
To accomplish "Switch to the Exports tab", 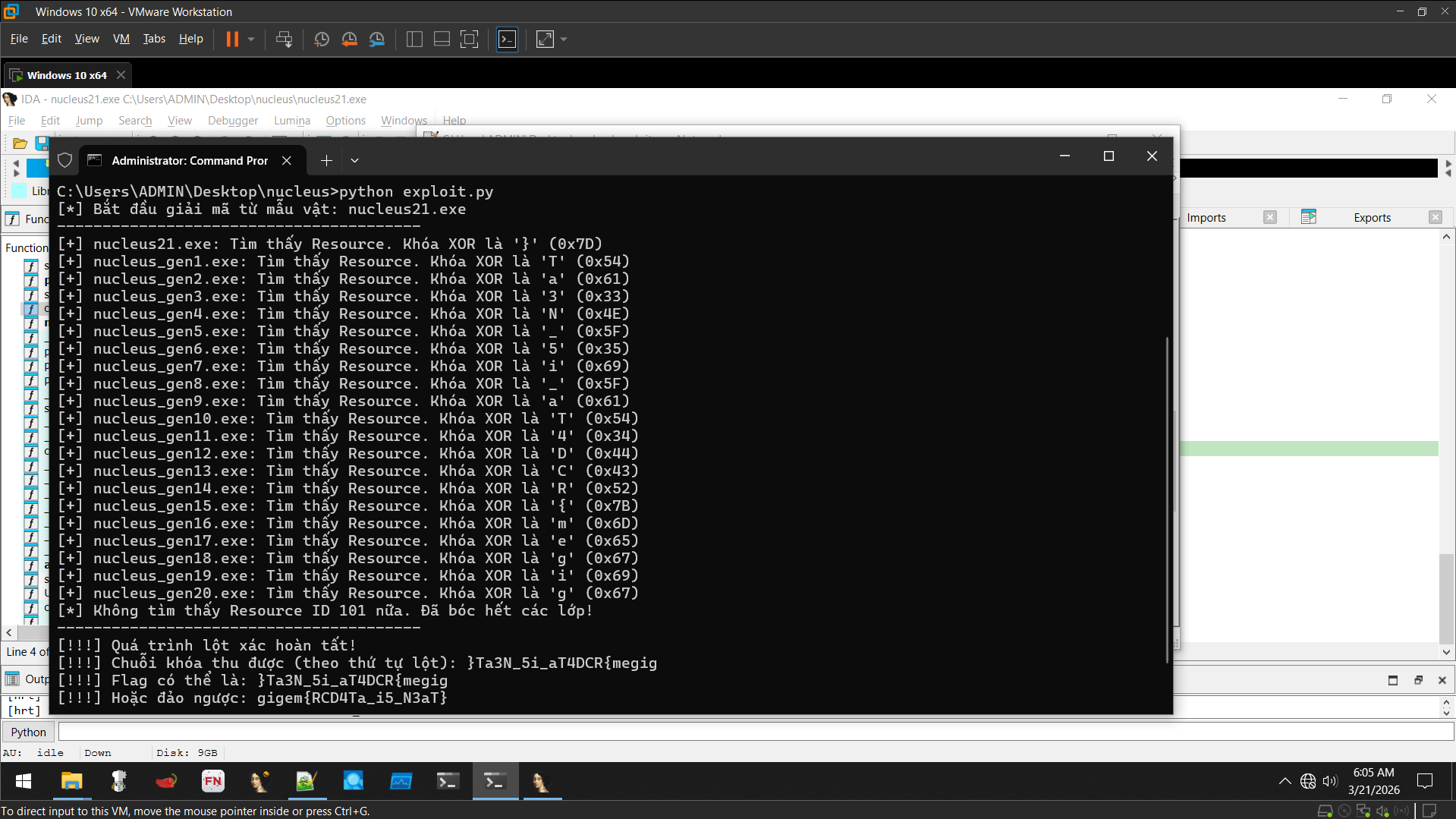I will (1372, 218).
